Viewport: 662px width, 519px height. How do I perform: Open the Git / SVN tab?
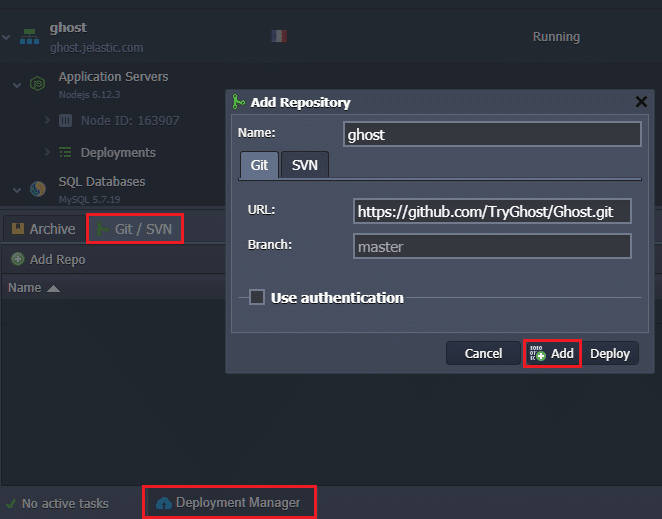point(135,229)
